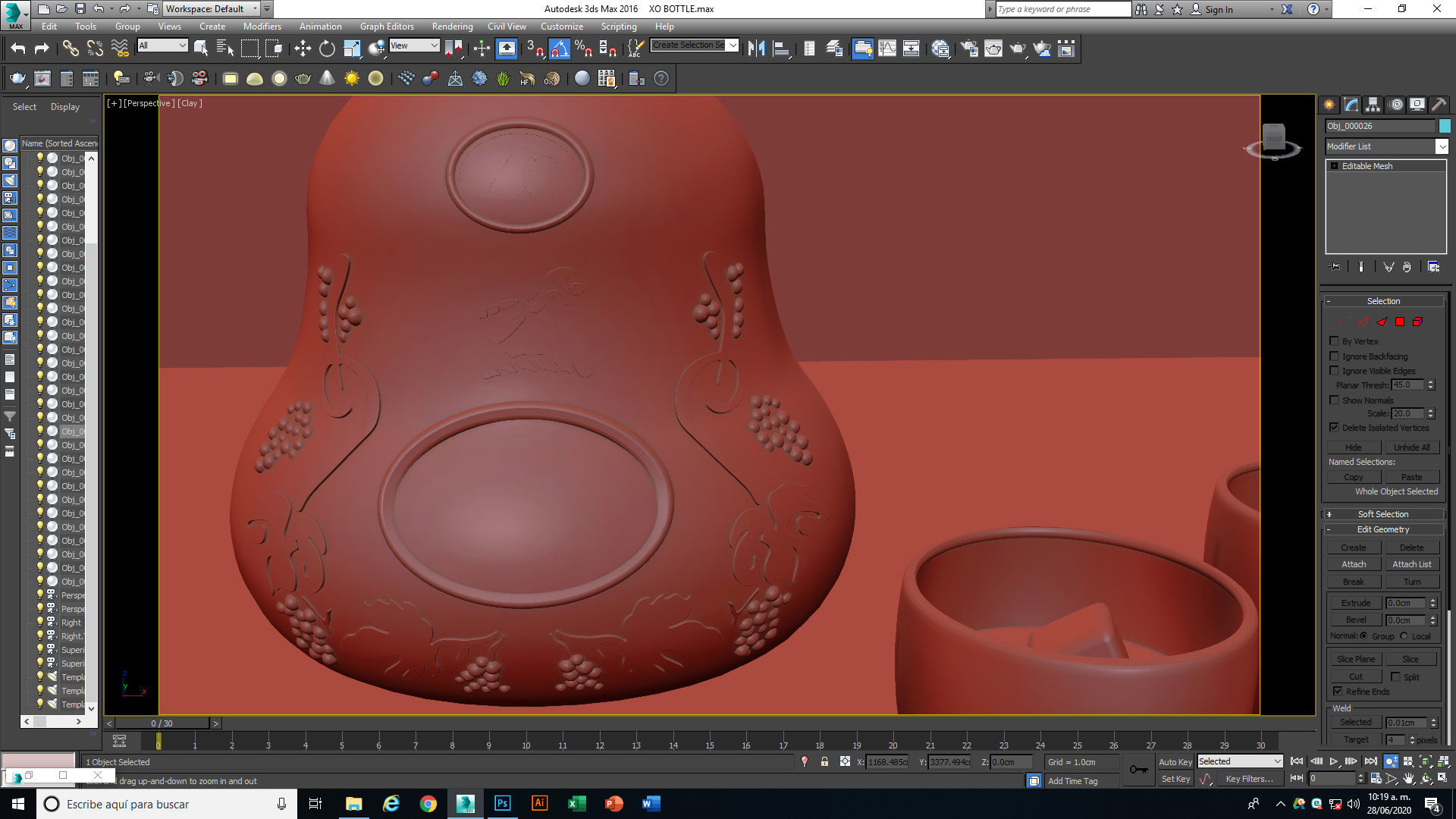Open Render Setup teapot icon
This screenshot has height=819, width=1456.
(968, 49)
